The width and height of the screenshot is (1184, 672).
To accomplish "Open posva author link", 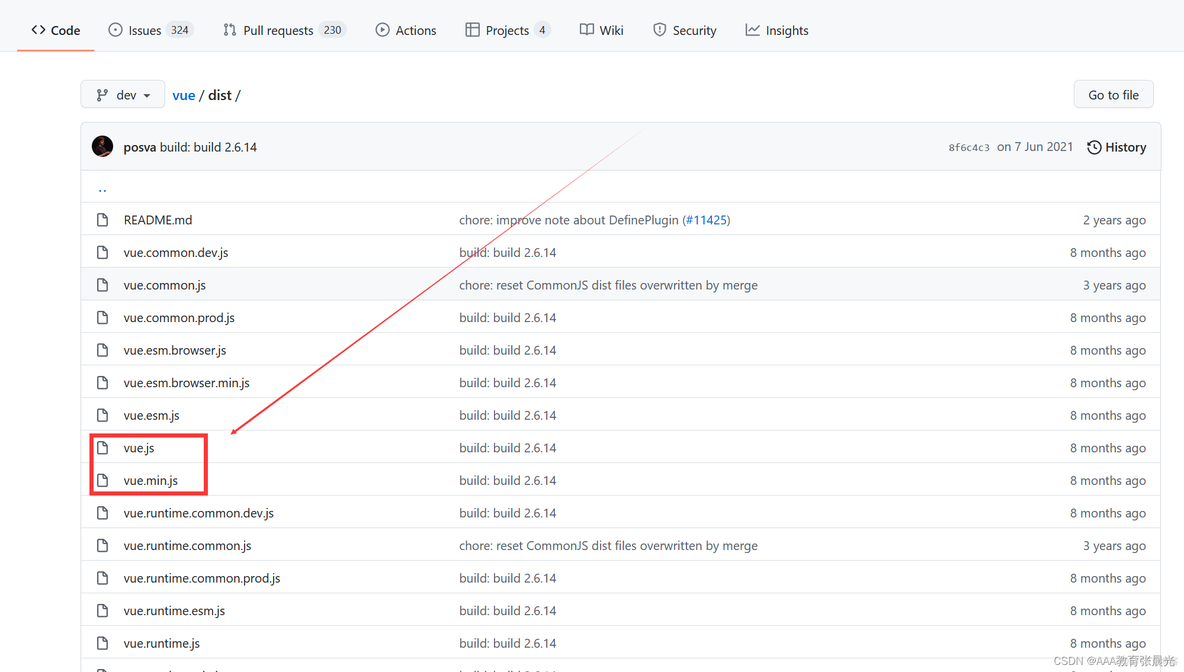I will pyautogui.click(x=140, y=147).
